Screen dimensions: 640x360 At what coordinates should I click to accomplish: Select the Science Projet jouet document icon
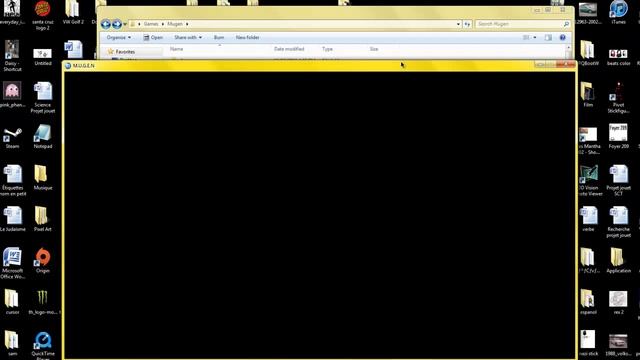point(42,97)
